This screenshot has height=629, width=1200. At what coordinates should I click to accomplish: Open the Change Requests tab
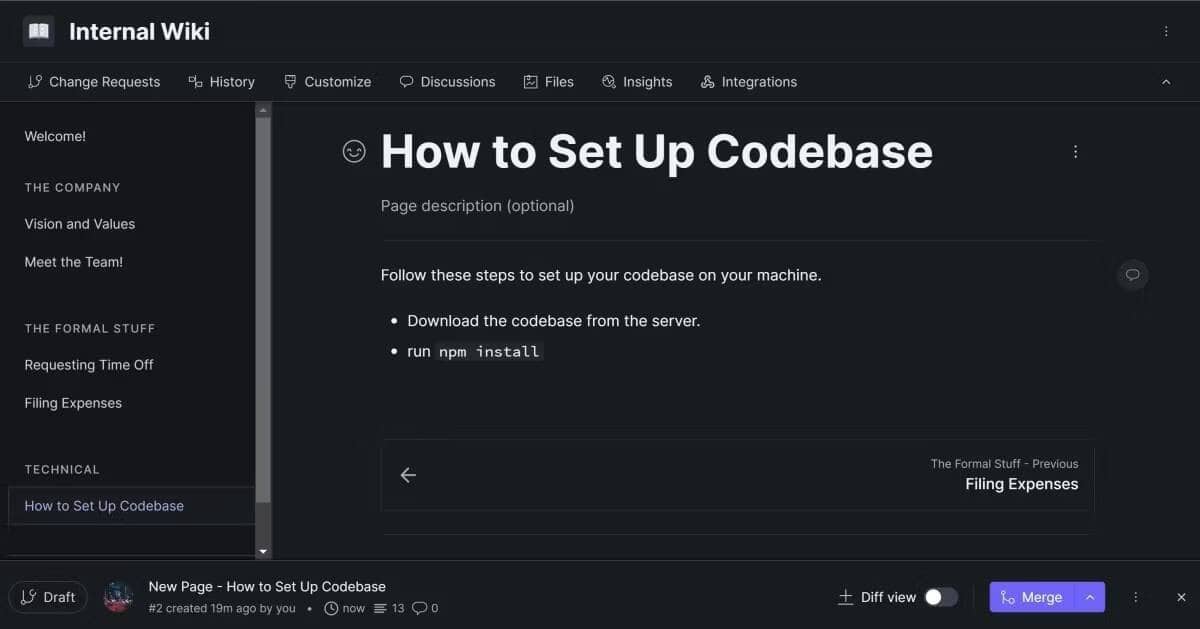(x=94, y=82)
